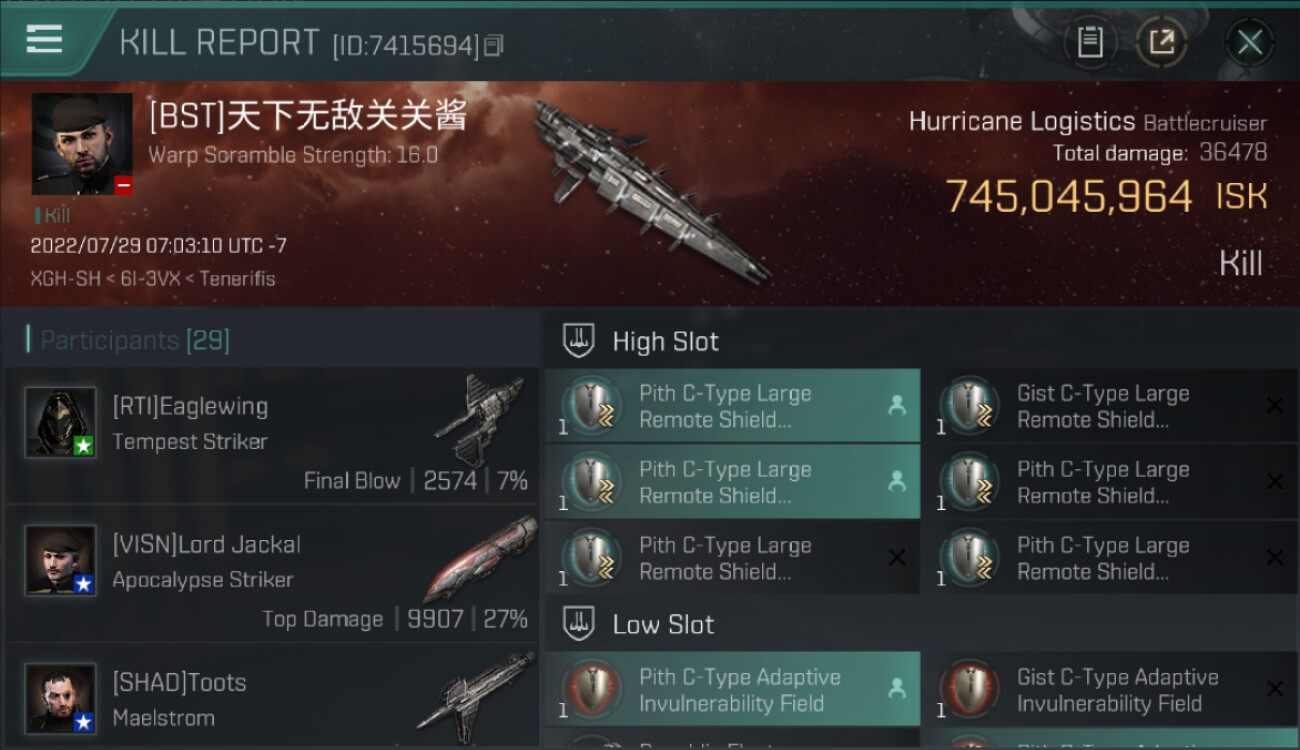The width and height of the screenshot is (1300, 750).
Task: Open Toots' pilot portrait
Action: click(61, 698)
